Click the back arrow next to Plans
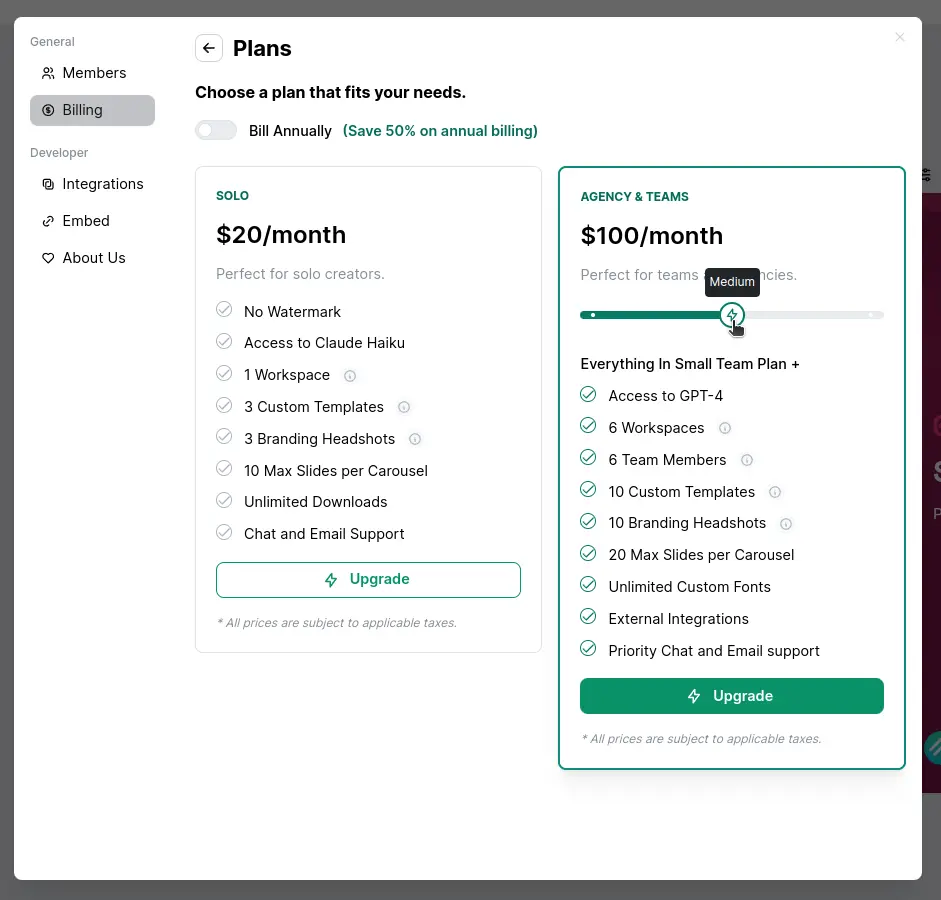This screenshot has height=900, width=941. tap(209, 48)
